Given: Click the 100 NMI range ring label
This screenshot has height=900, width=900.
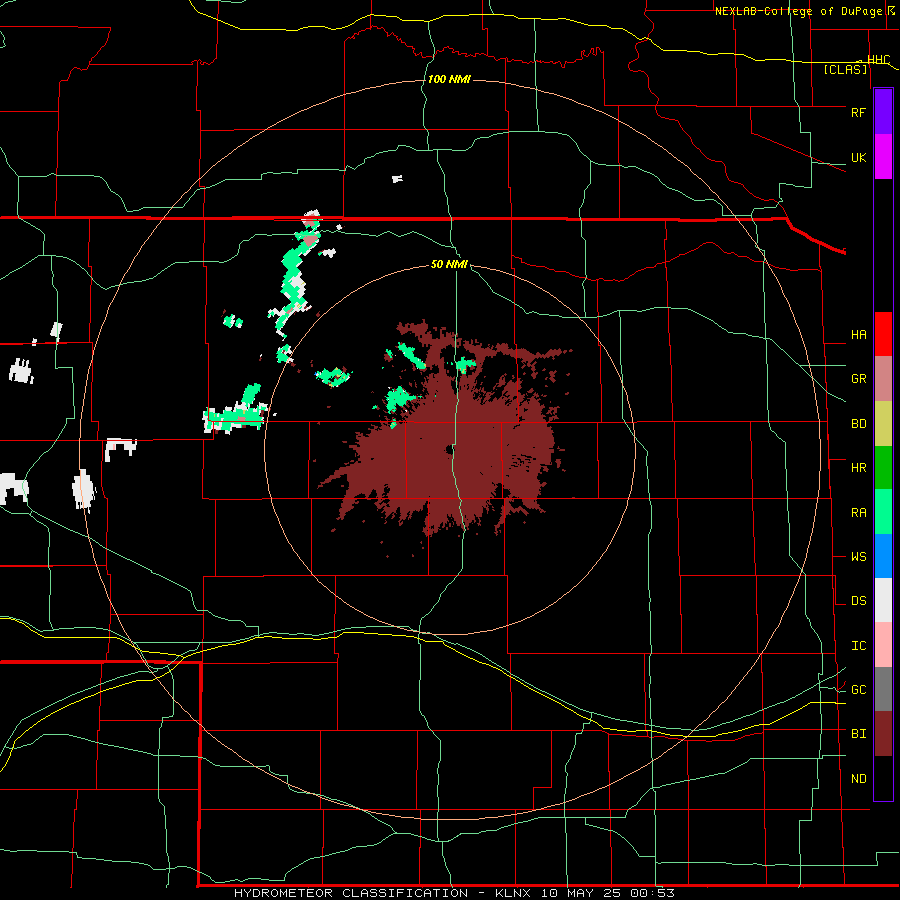Looking at the screenshot, I should pyautogui.click(x=449, y=79).
